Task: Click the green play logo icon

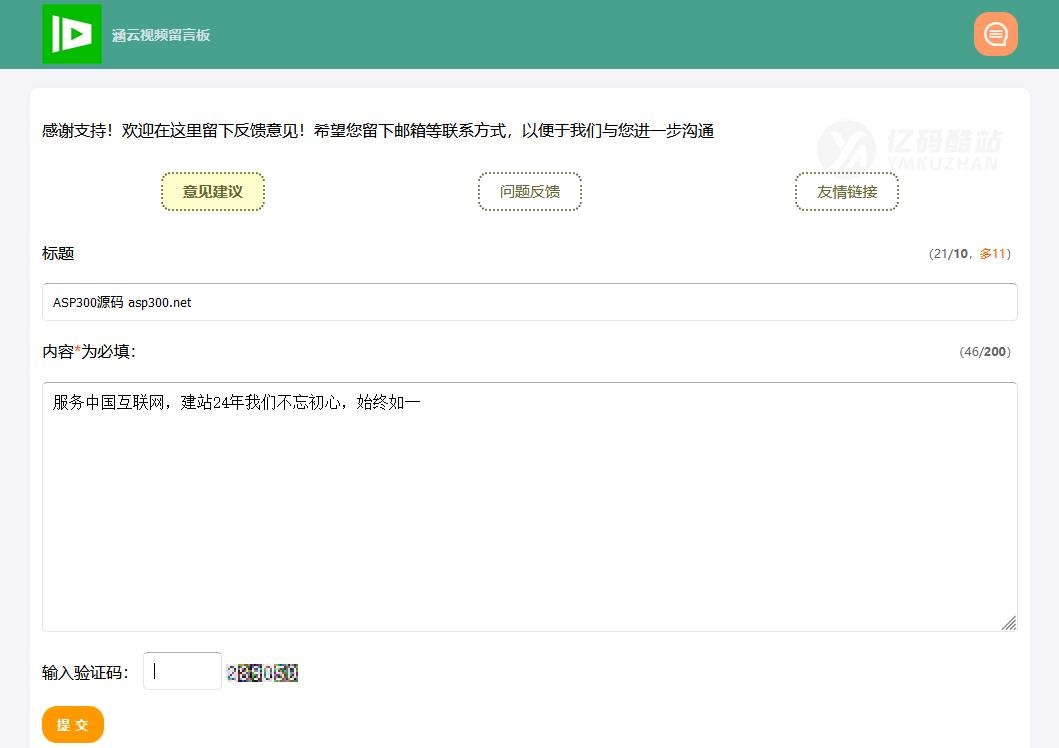Action: pos(72,34)
